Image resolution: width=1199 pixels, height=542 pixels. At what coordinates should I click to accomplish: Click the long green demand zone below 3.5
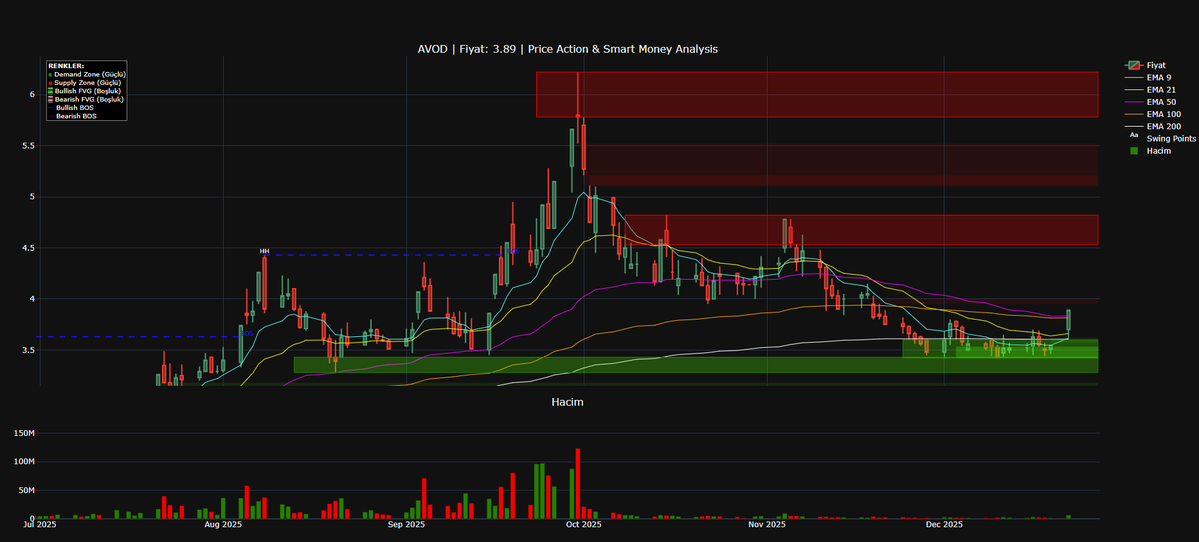click(x=696, y=365)
